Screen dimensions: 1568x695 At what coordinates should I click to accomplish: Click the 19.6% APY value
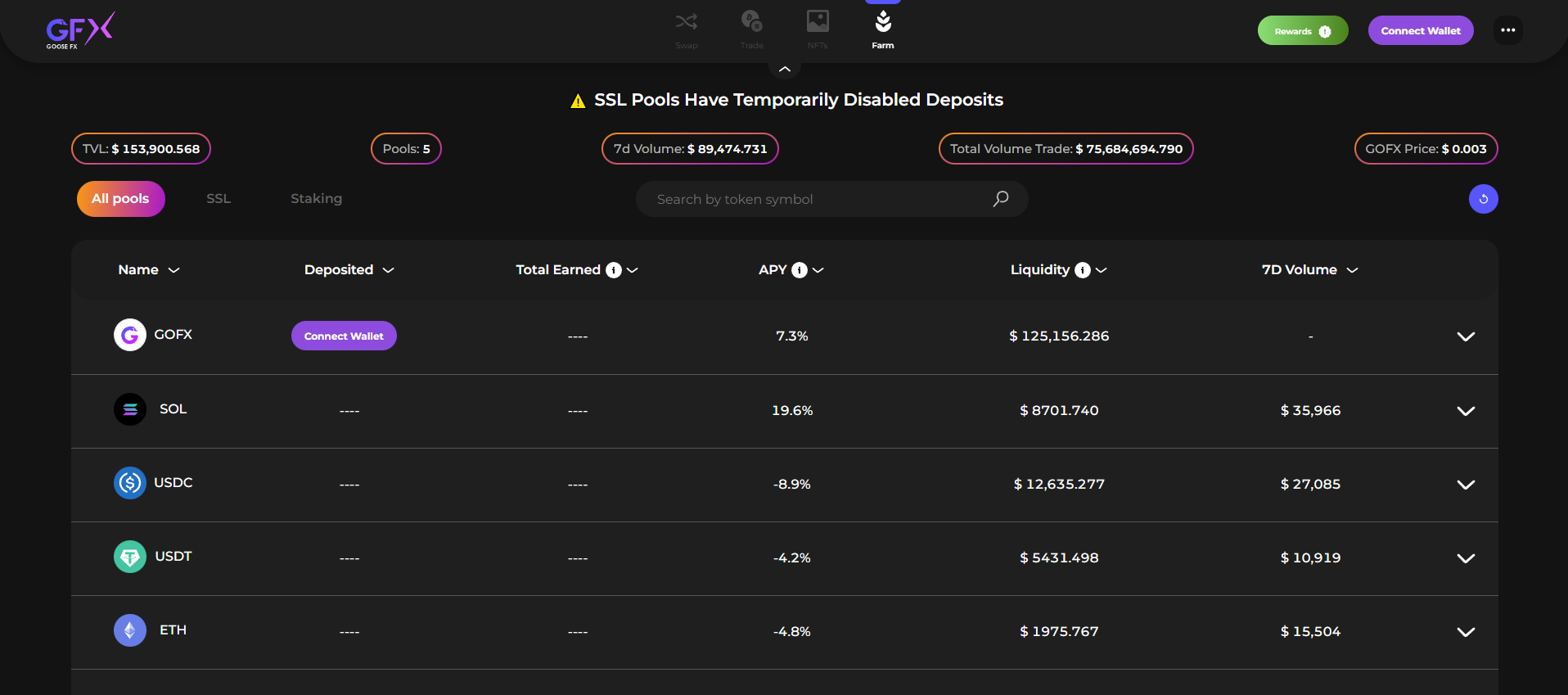click(x=792, y=411)
